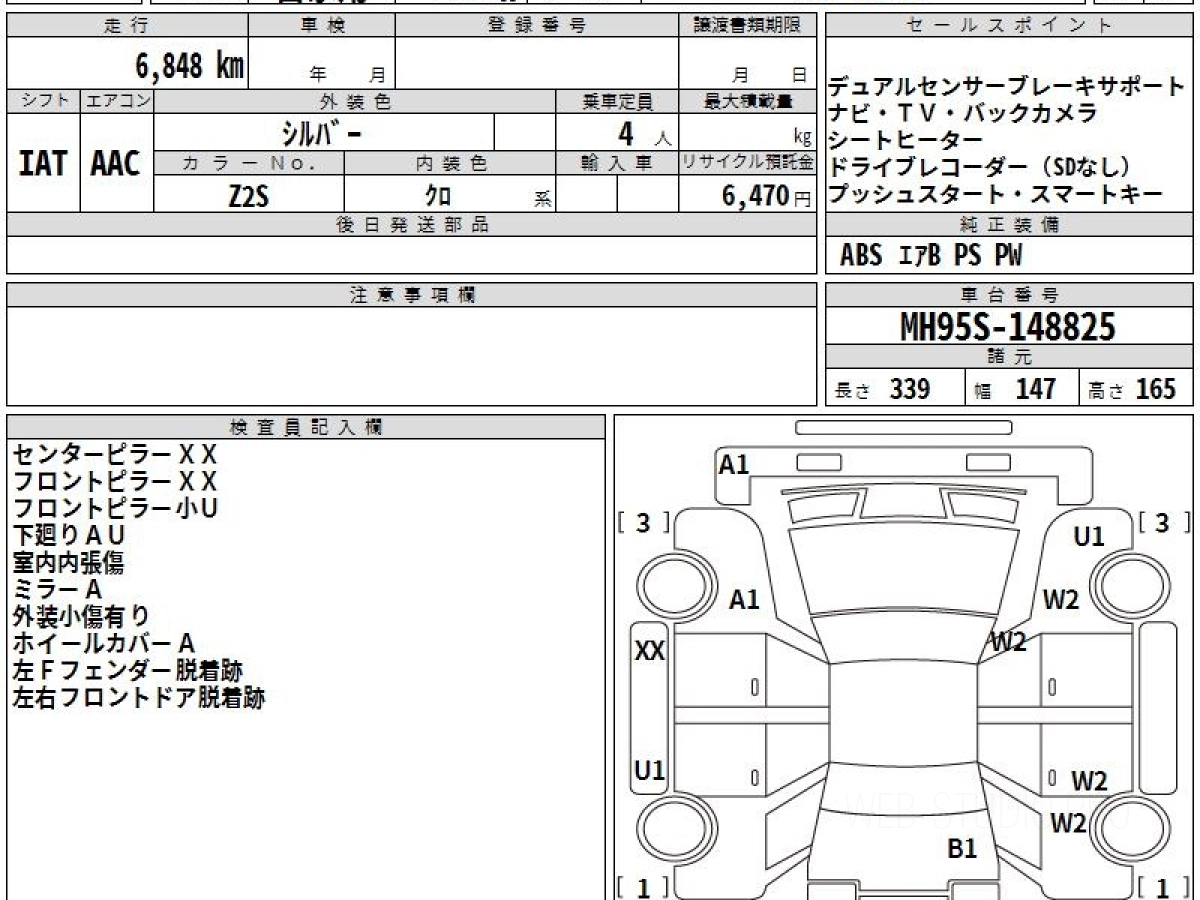Click the XX damage mark on car diagram

(x=650, y=651)
